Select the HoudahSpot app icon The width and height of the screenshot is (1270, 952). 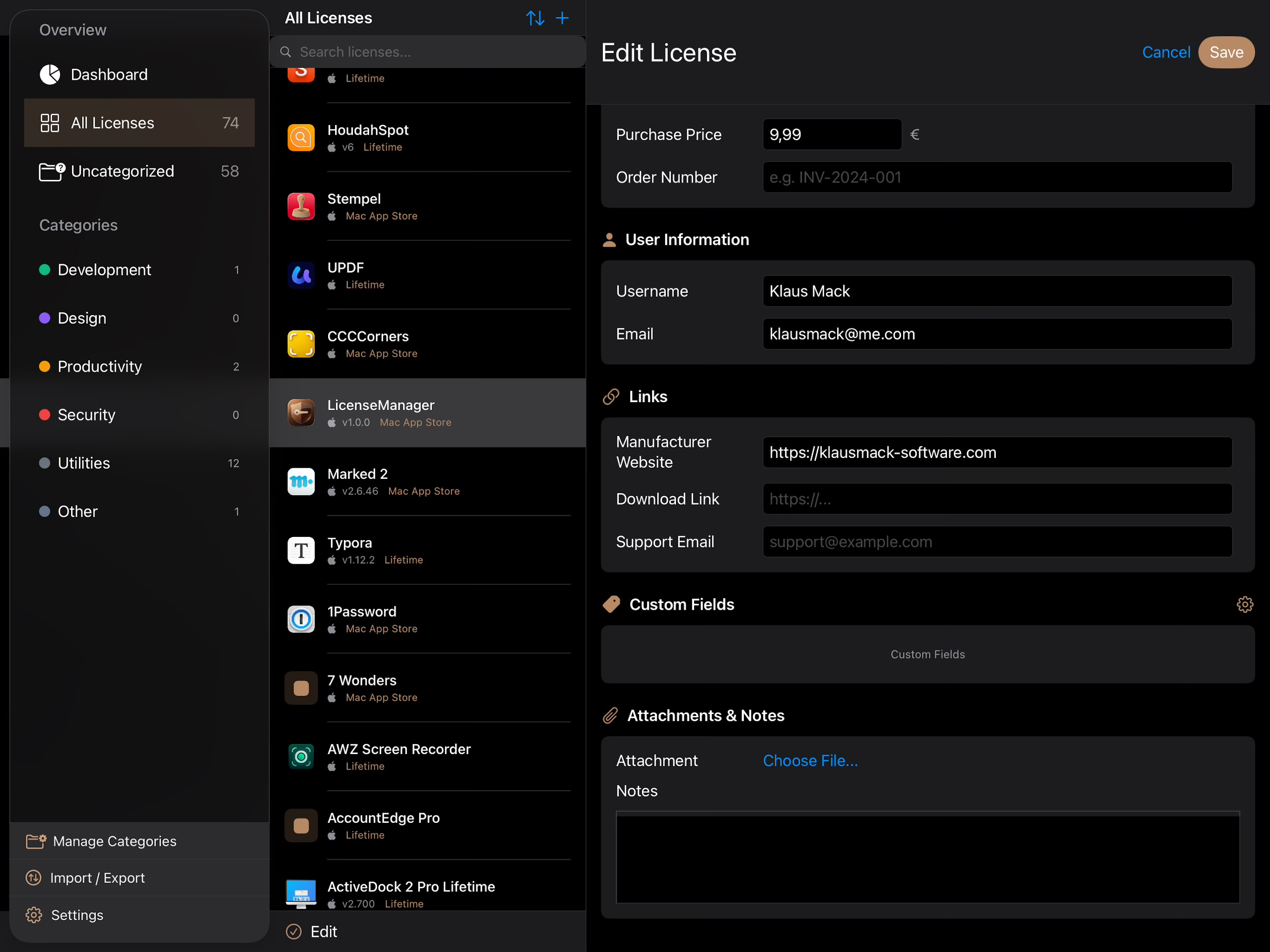(301, 138)
